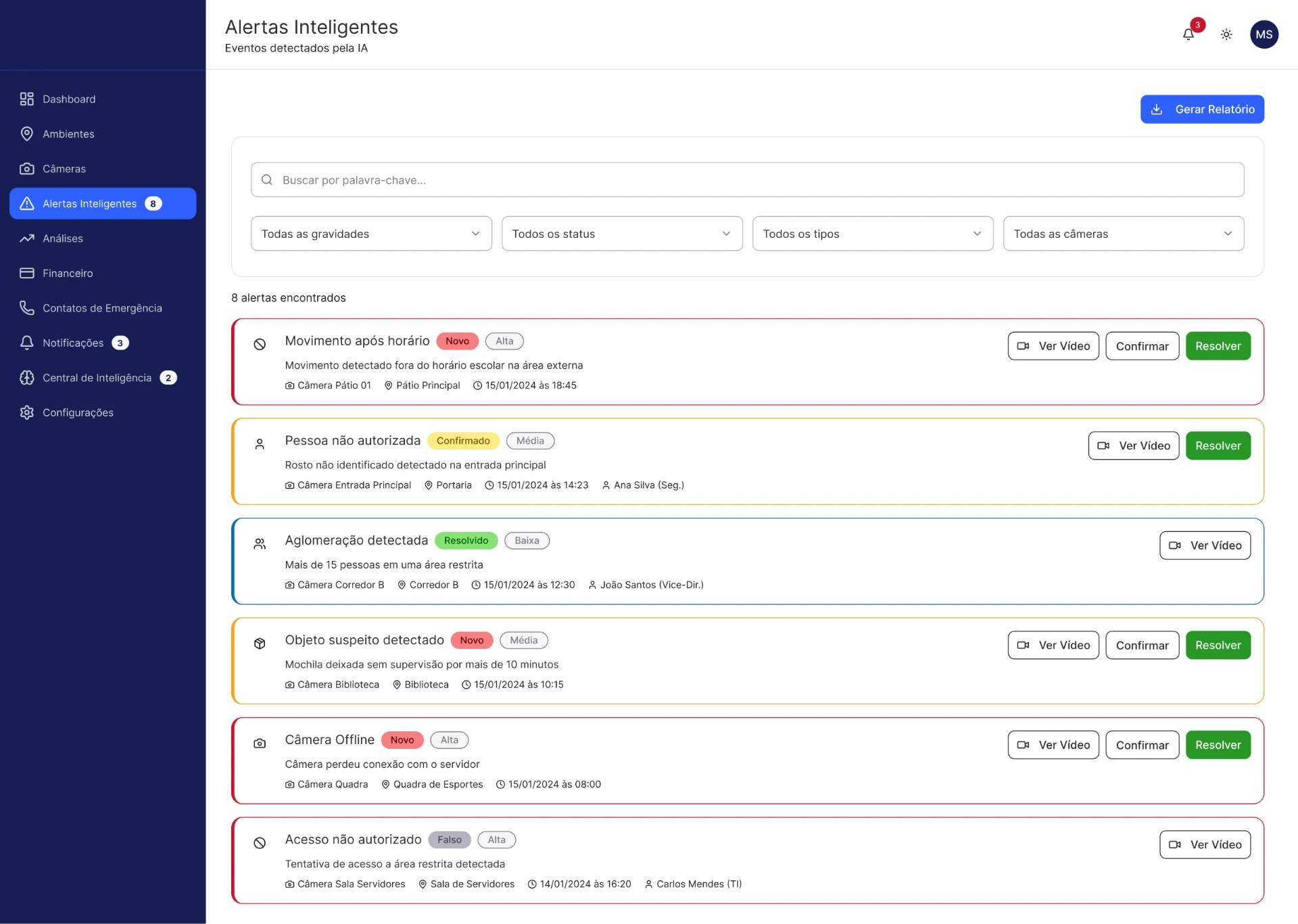Click the download icon in Gerar Relatório

click(1157, 110)
